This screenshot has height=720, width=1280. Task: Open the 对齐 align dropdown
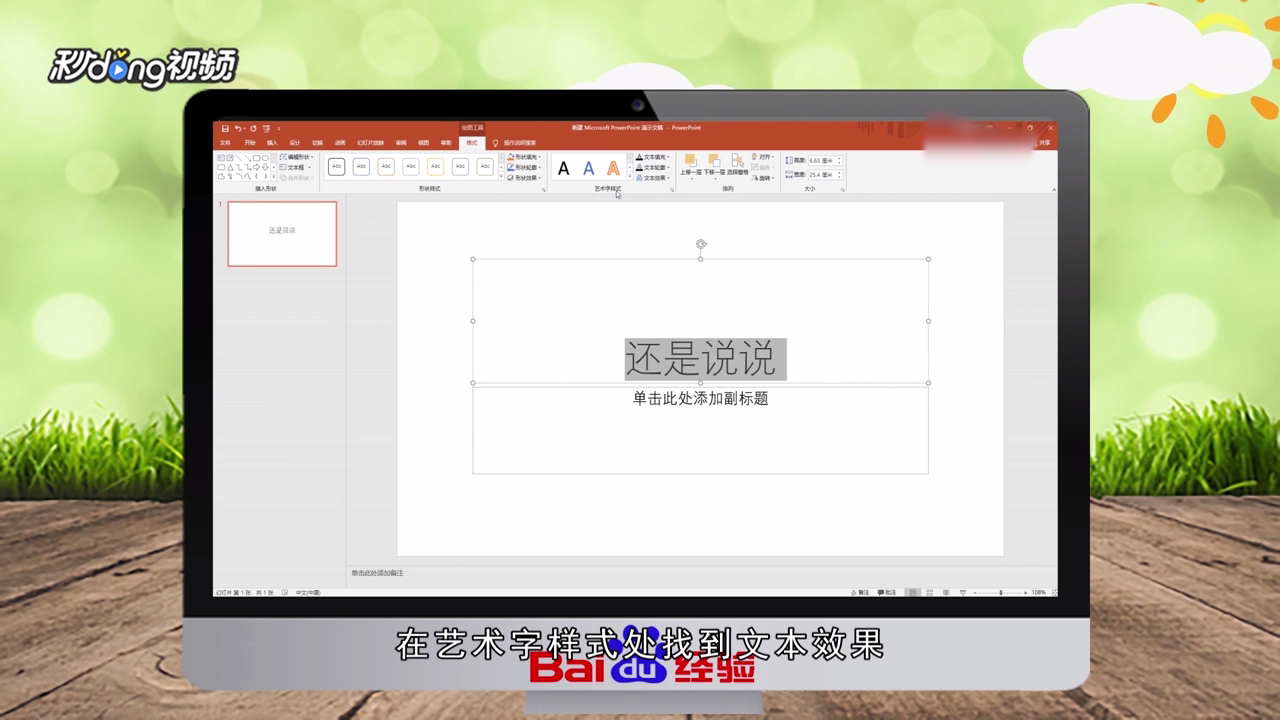click(764, 157)
